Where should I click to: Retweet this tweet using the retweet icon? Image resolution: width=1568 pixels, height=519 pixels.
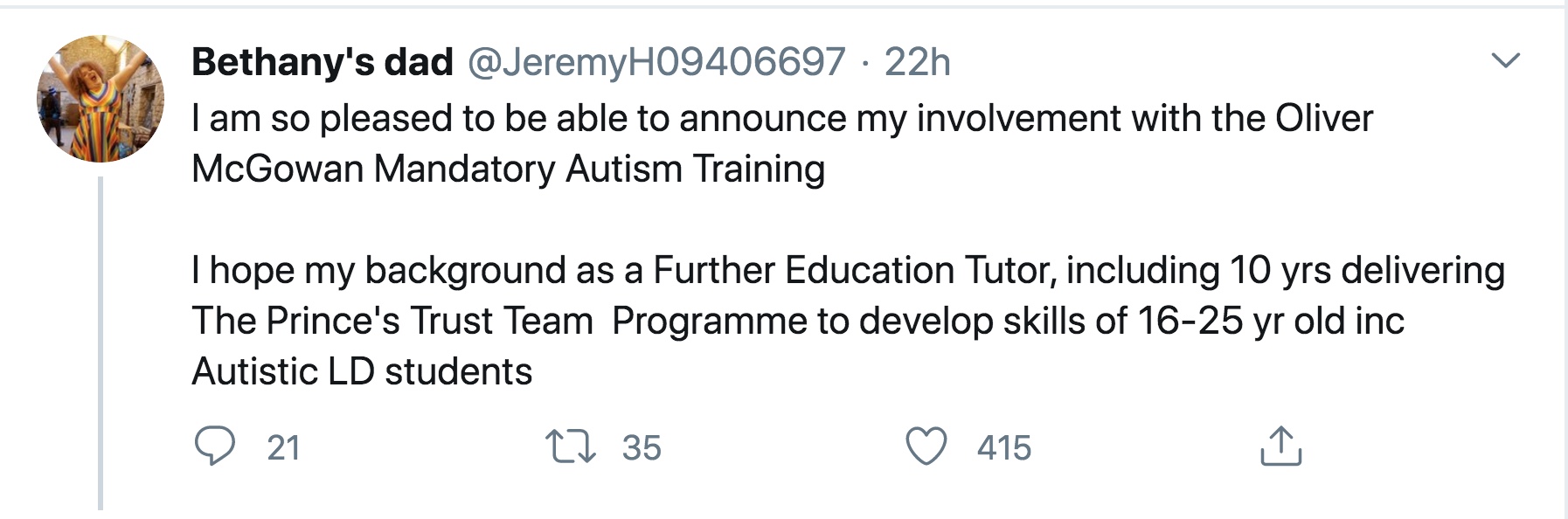point(571,446)
